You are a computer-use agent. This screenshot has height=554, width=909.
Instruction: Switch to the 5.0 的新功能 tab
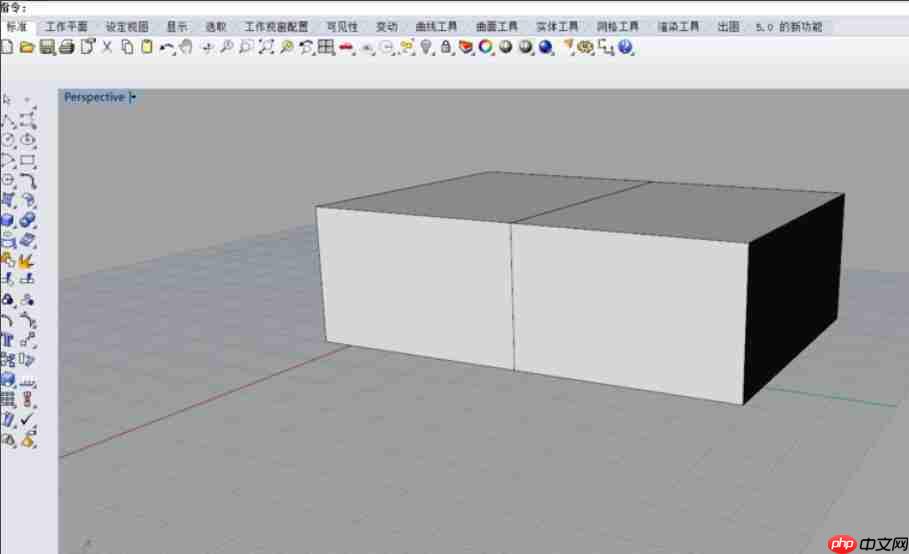[x=789, y=27]
